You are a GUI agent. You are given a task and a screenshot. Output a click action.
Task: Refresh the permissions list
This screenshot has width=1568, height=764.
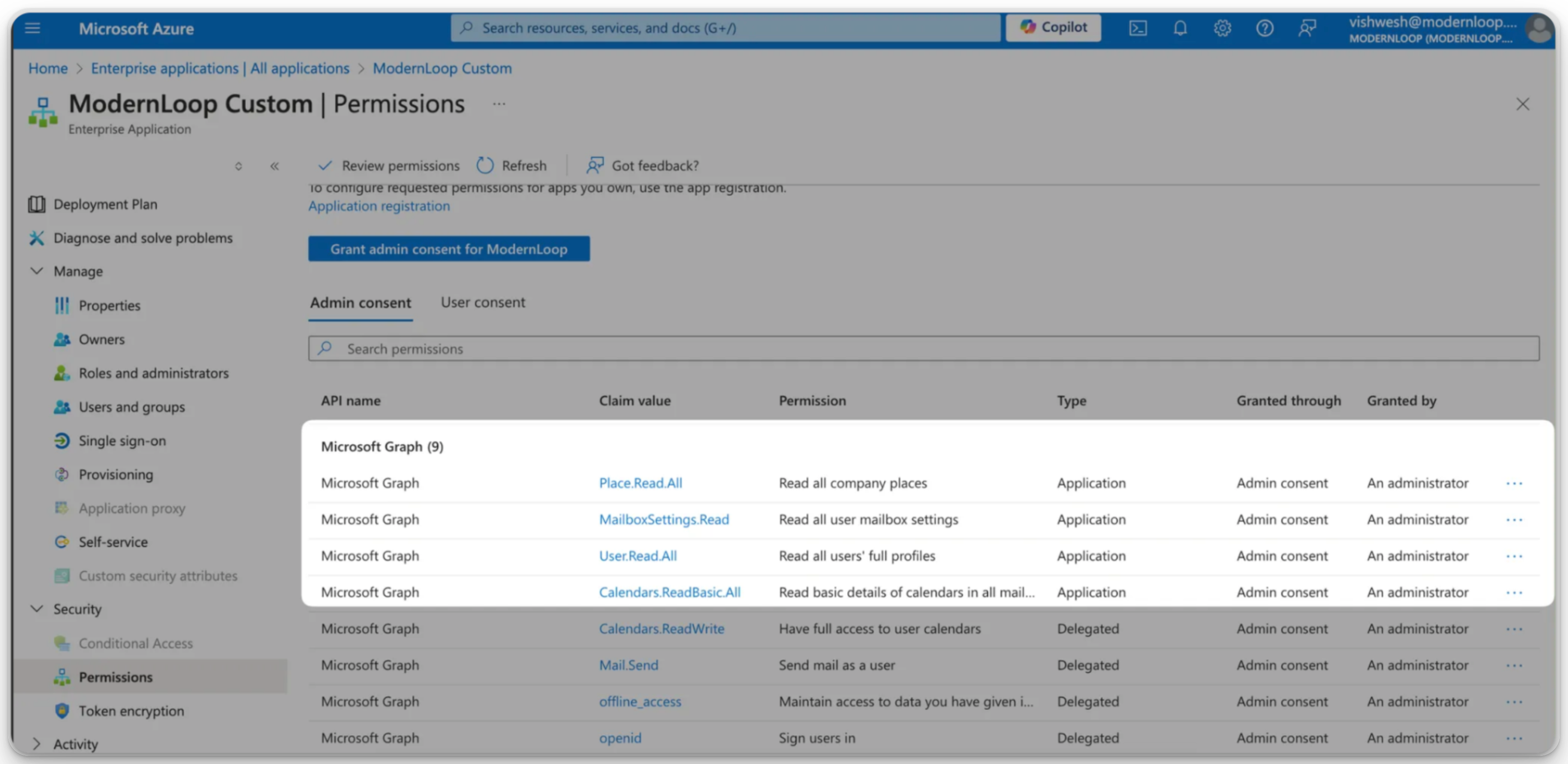511,166
